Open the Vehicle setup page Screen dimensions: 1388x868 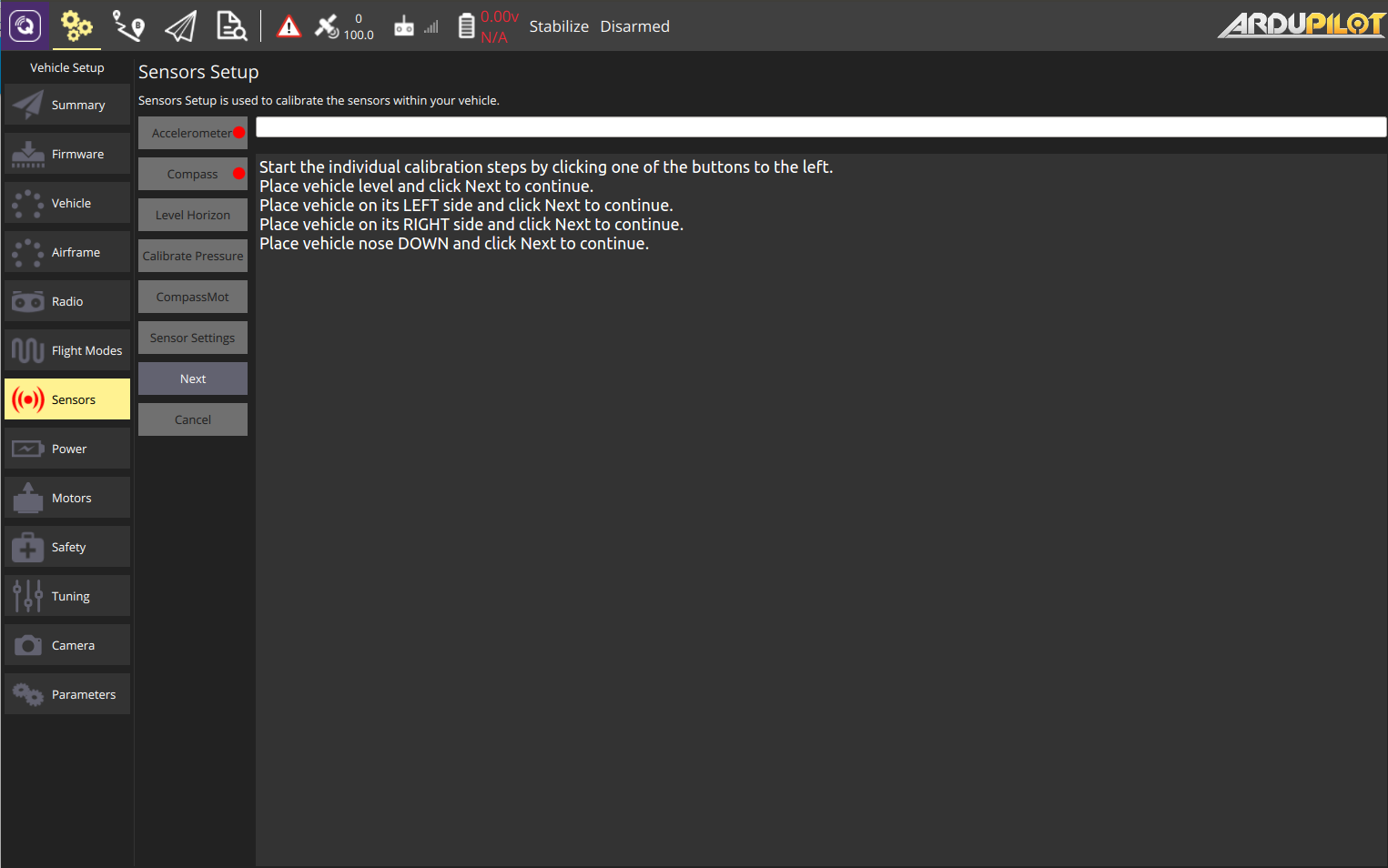[67, 203]
